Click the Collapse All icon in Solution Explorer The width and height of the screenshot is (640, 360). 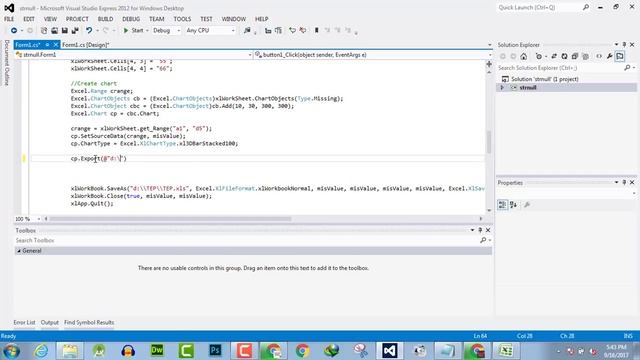tap(575, 56)
